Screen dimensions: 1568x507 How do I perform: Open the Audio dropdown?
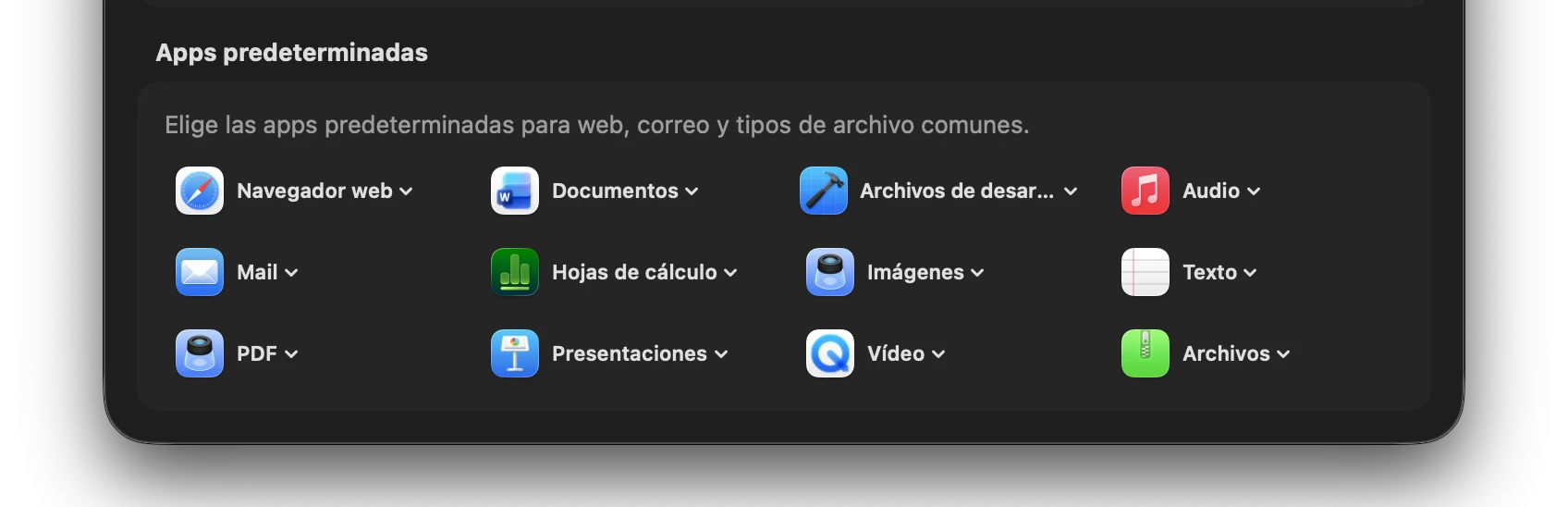click(x=1221, y=191)
